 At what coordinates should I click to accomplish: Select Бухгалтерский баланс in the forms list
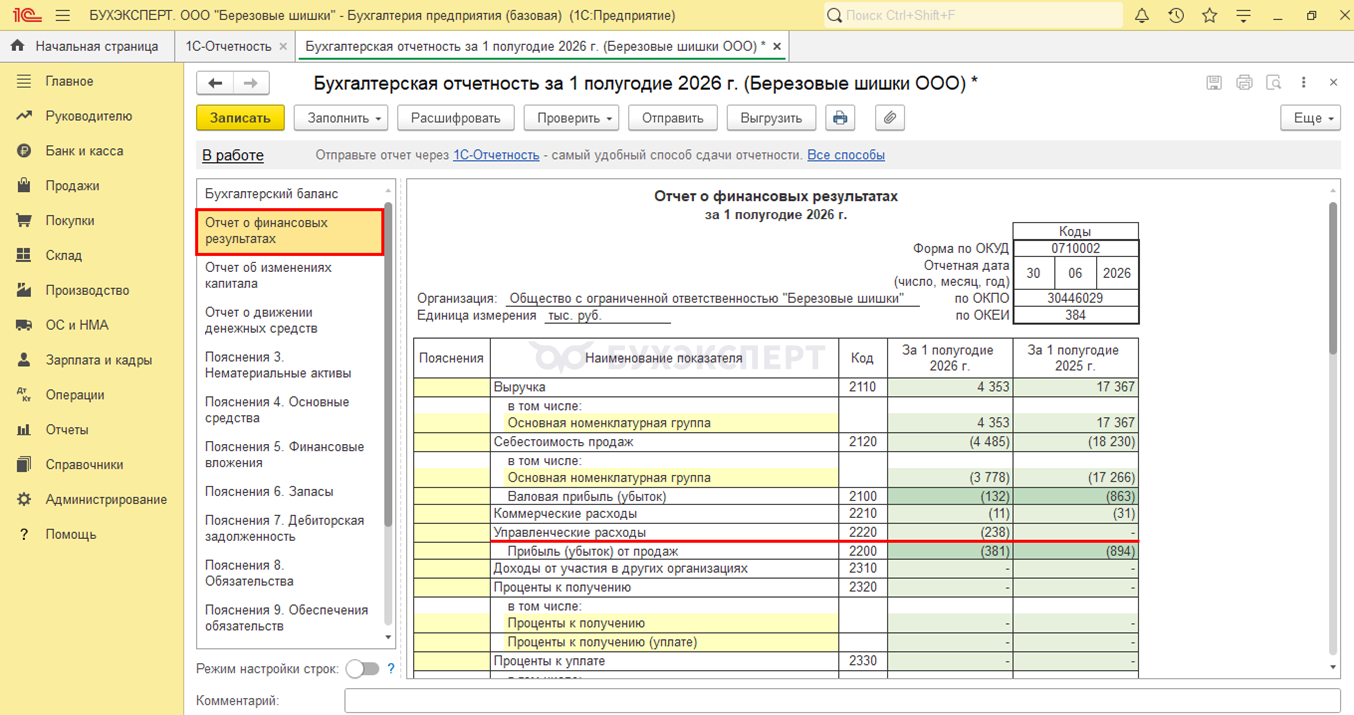point(272,194)
